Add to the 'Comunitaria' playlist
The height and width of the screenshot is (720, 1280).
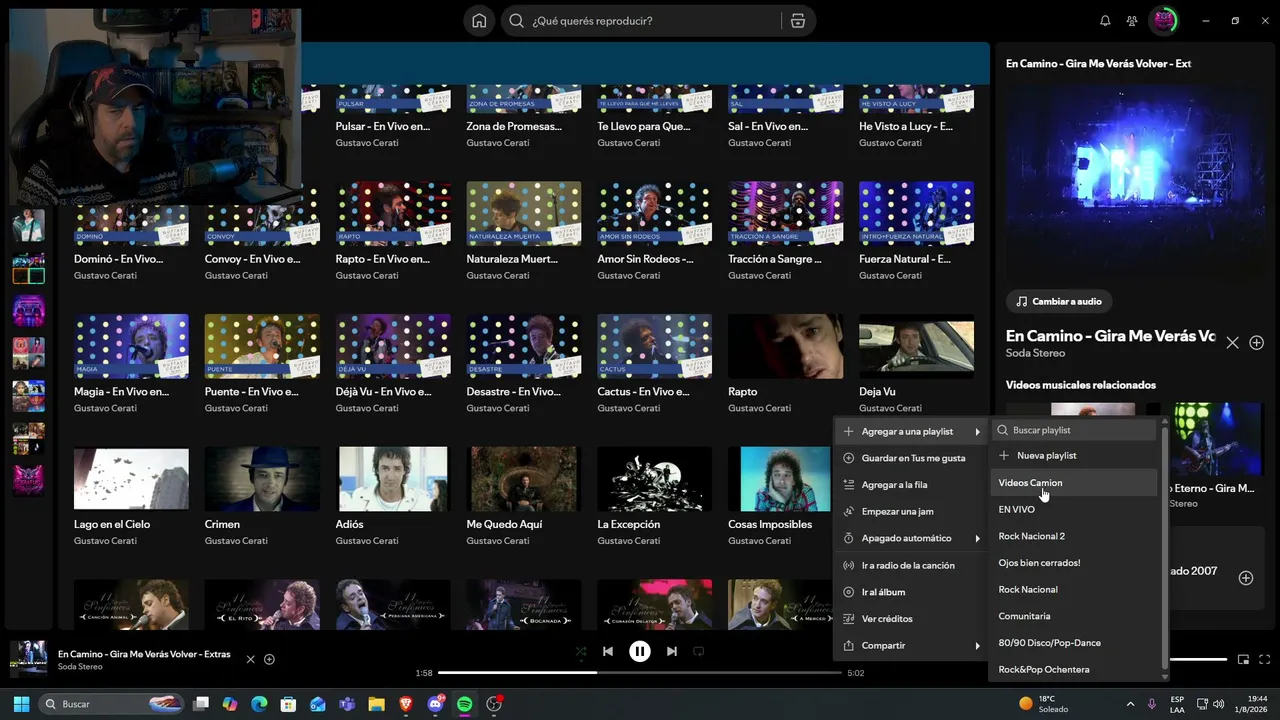pos(1075,616)
